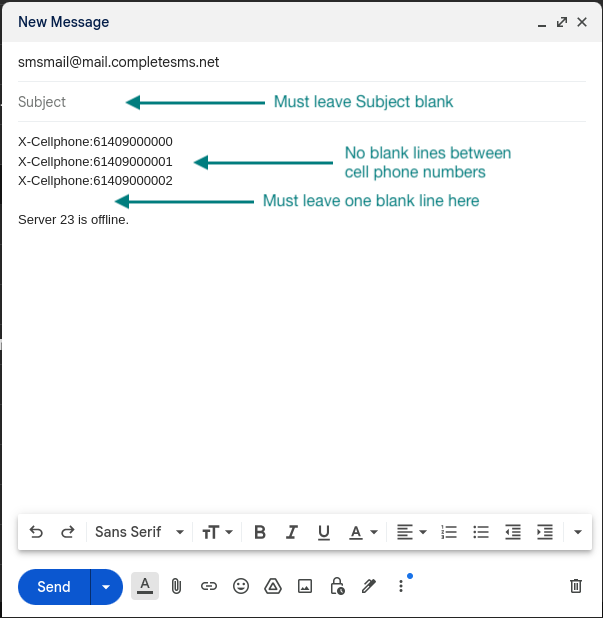
Task: Increase the indent level
Action: 545,532
